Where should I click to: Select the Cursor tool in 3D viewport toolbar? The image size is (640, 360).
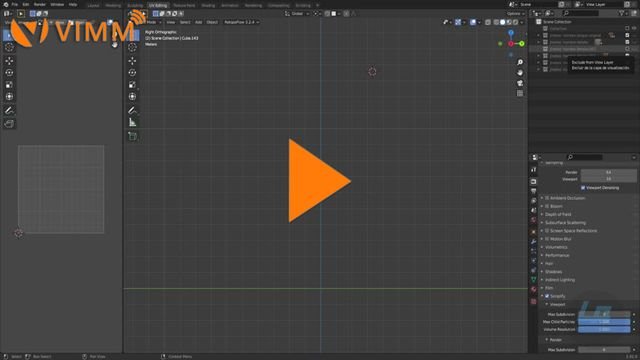coord(132,47)
